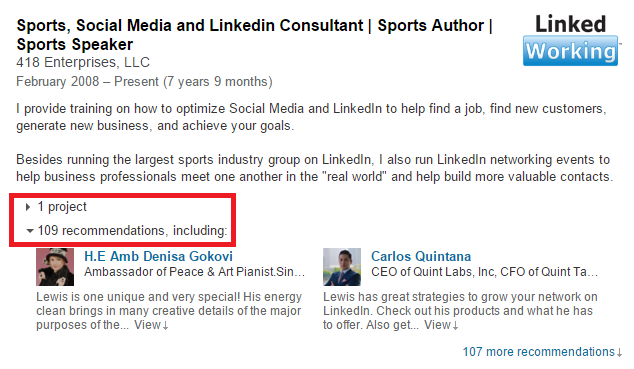Select the Ambassador of Peace & Art Pianist headline
The height and width of the screenshot is (369, 634).
tap(194, 272)
